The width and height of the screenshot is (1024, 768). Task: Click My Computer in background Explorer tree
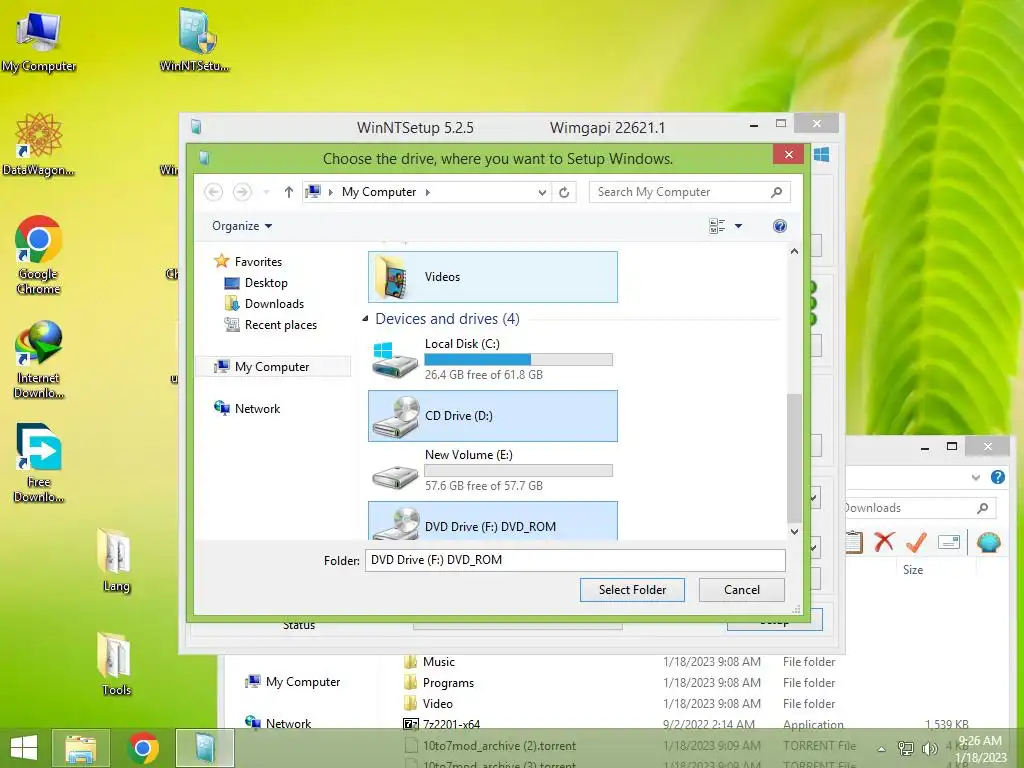click(293, 682)
